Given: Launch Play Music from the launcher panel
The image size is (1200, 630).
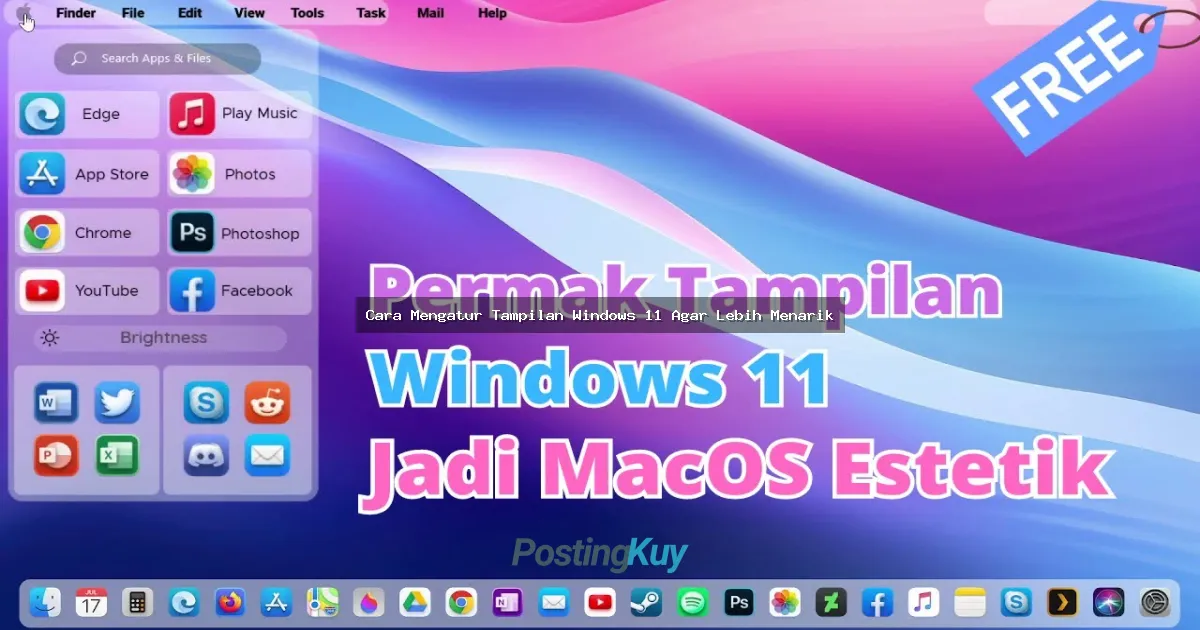Looking at the screenshot, I should [x=239, y=114].
